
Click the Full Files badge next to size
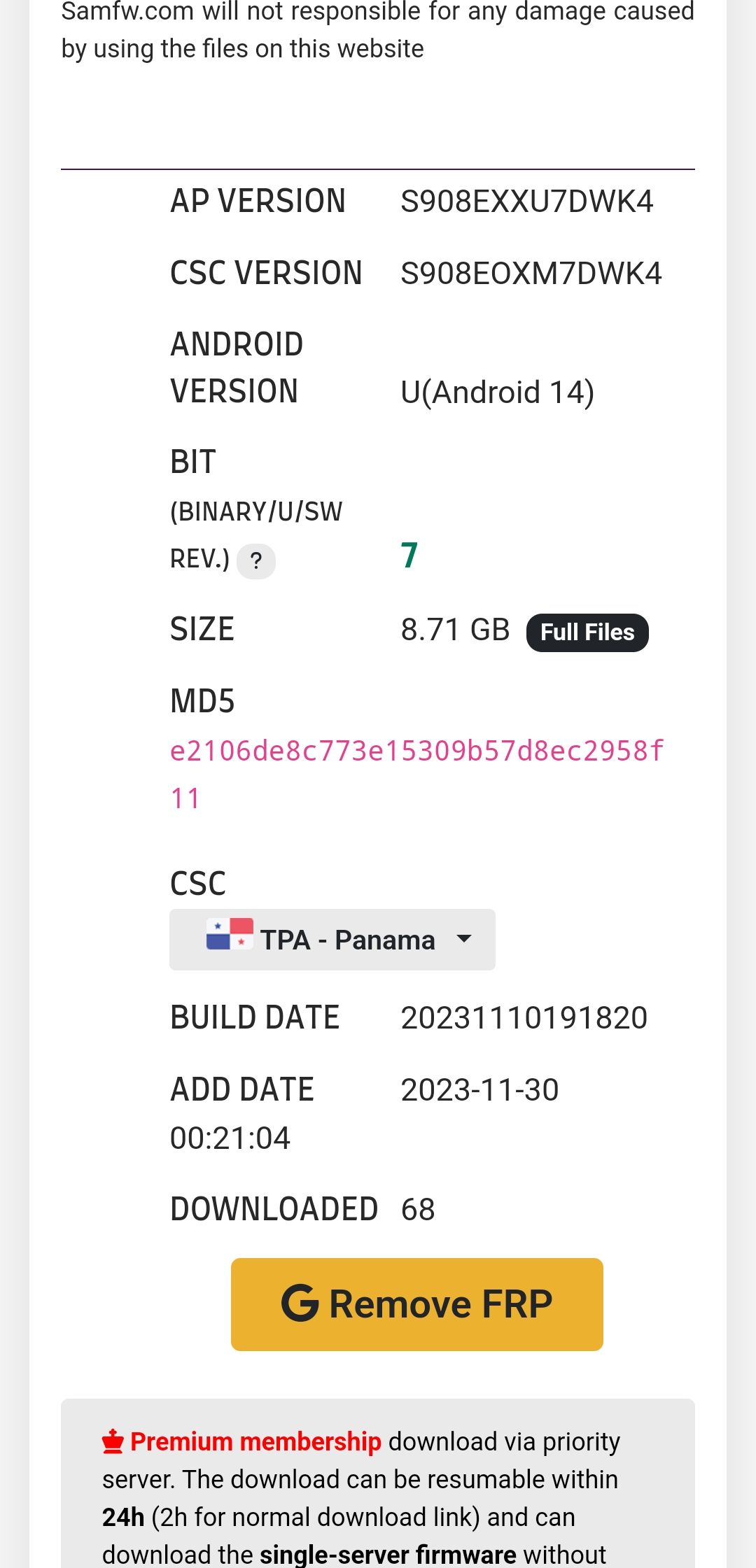[587, 631]
